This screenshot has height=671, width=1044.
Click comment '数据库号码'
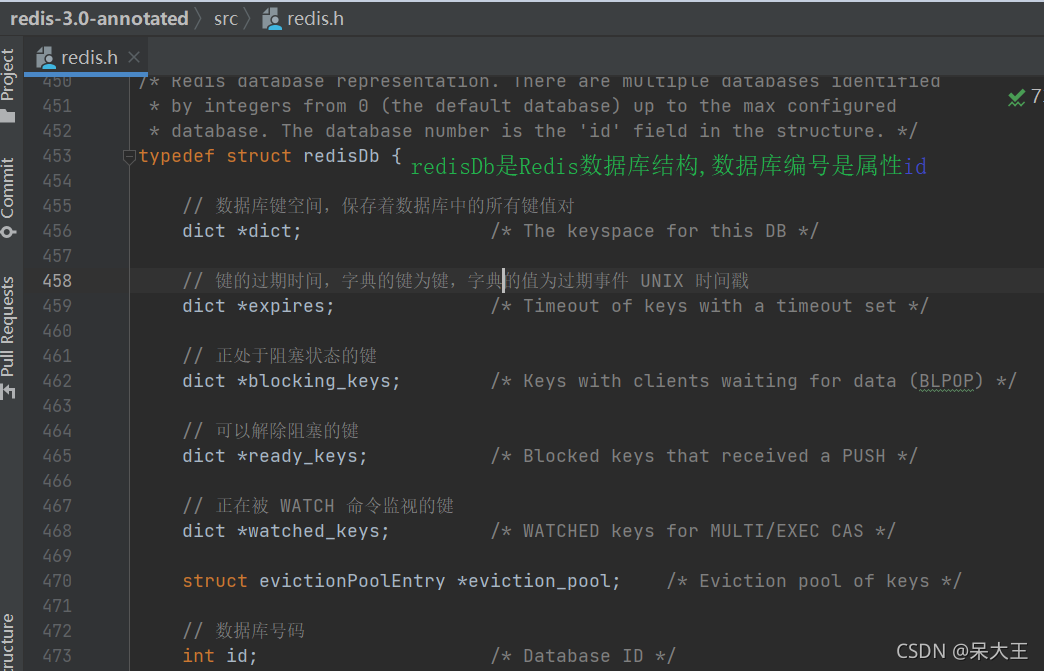[243, 630]
